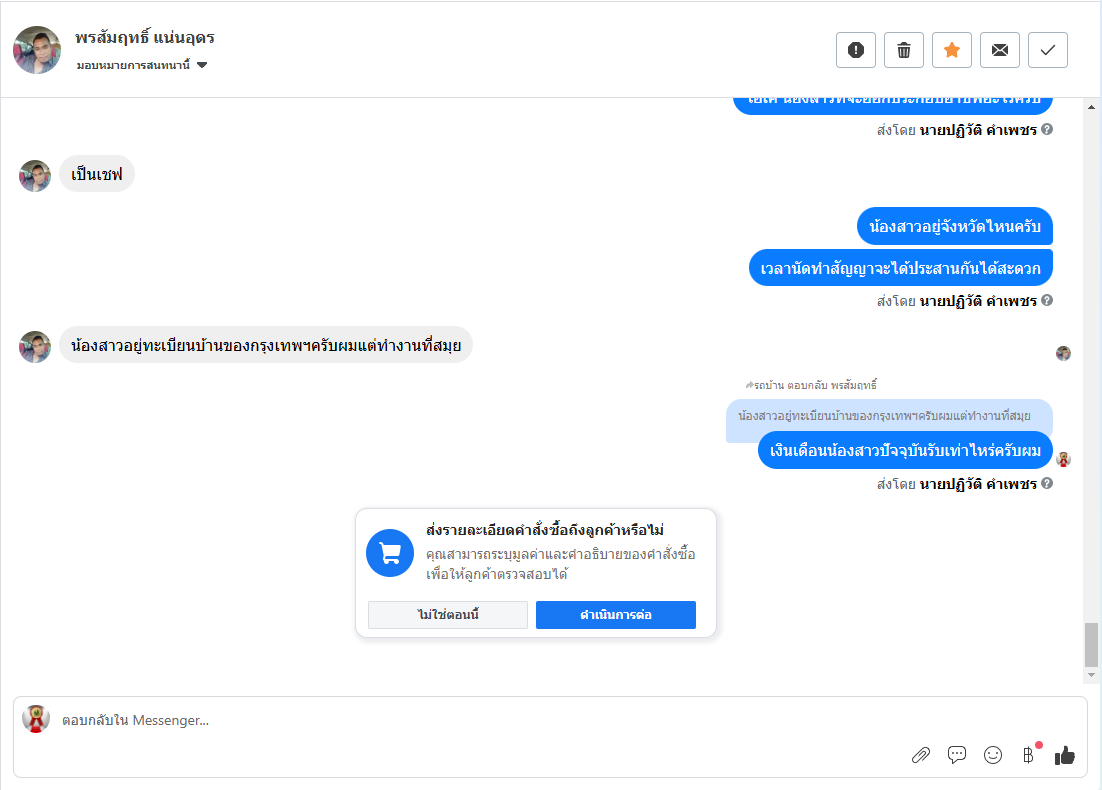This screenshot has width=1102, height=790.
Task: Open saved replies speech bubble icon
Action: tap(957, 755)
